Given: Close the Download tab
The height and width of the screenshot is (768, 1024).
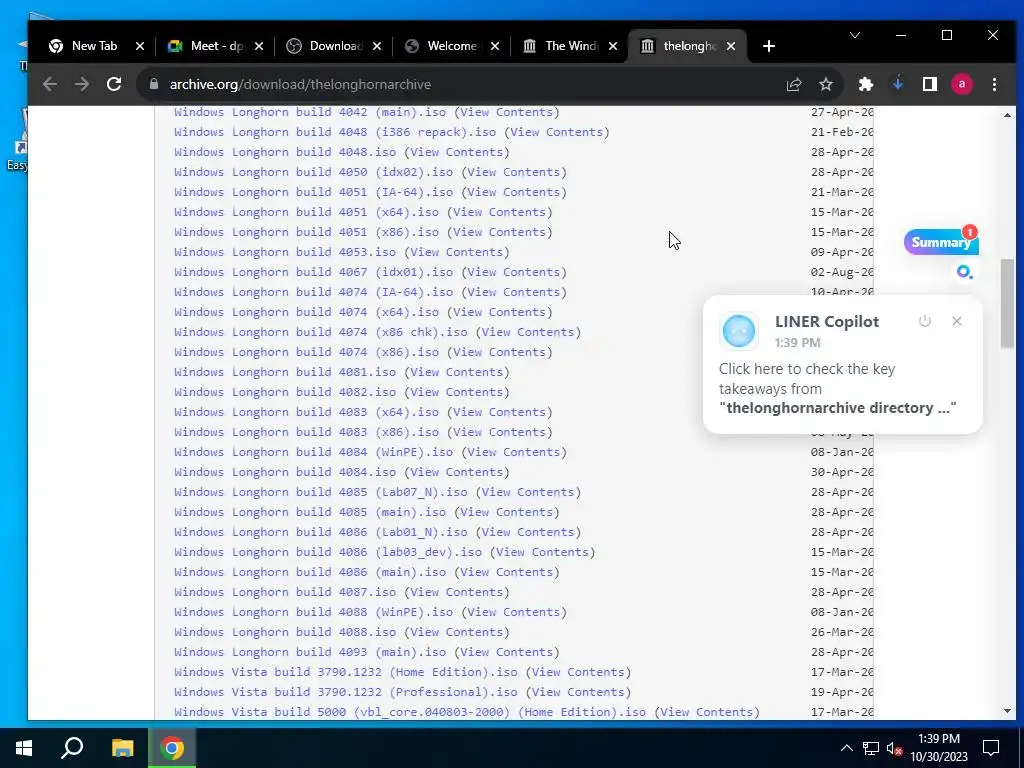Looking at the screenshot, I should [377, 46].
